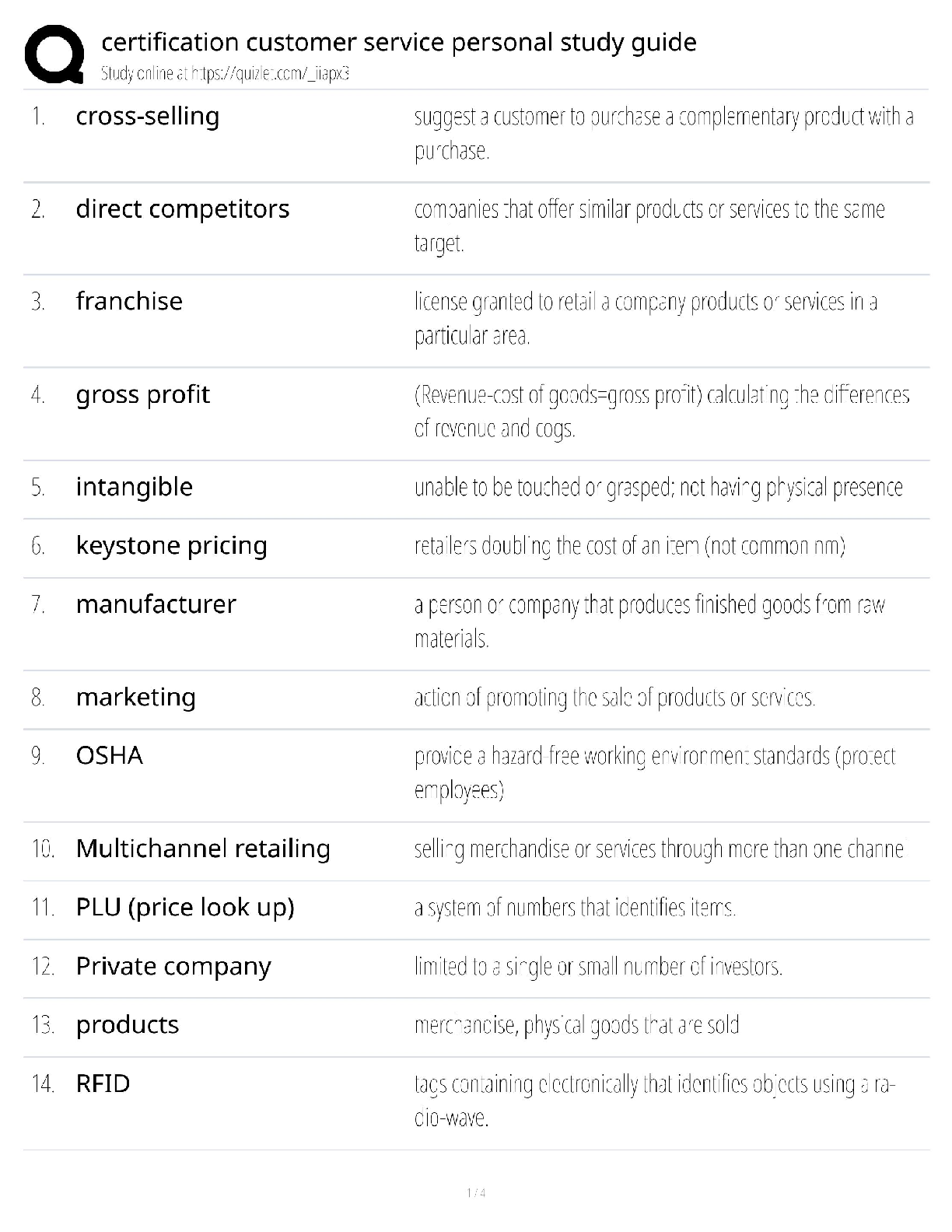Viewport: 952px width, 1232px height.
Task: Click the Quizlet Q logo icon
Action: coord(54,54)
